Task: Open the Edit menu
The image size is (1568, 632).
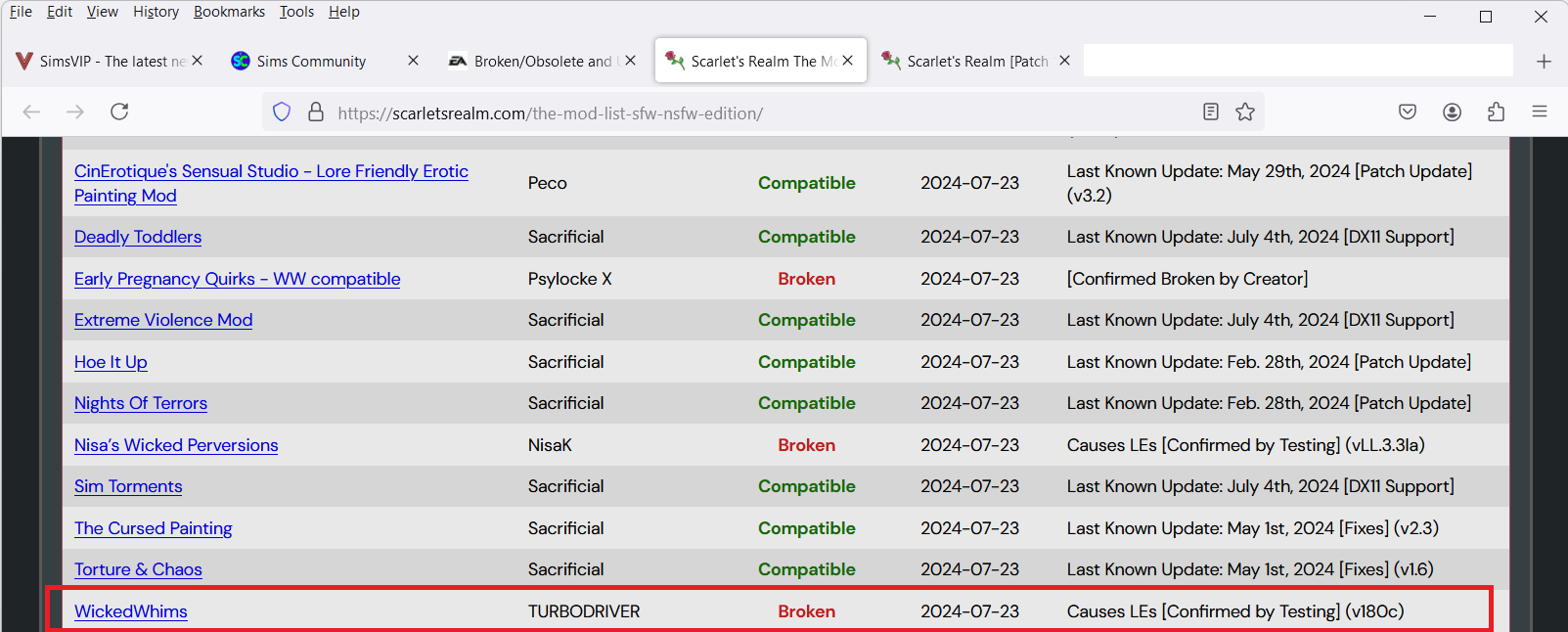Action: pyautogui.click(x=60, y=12)
